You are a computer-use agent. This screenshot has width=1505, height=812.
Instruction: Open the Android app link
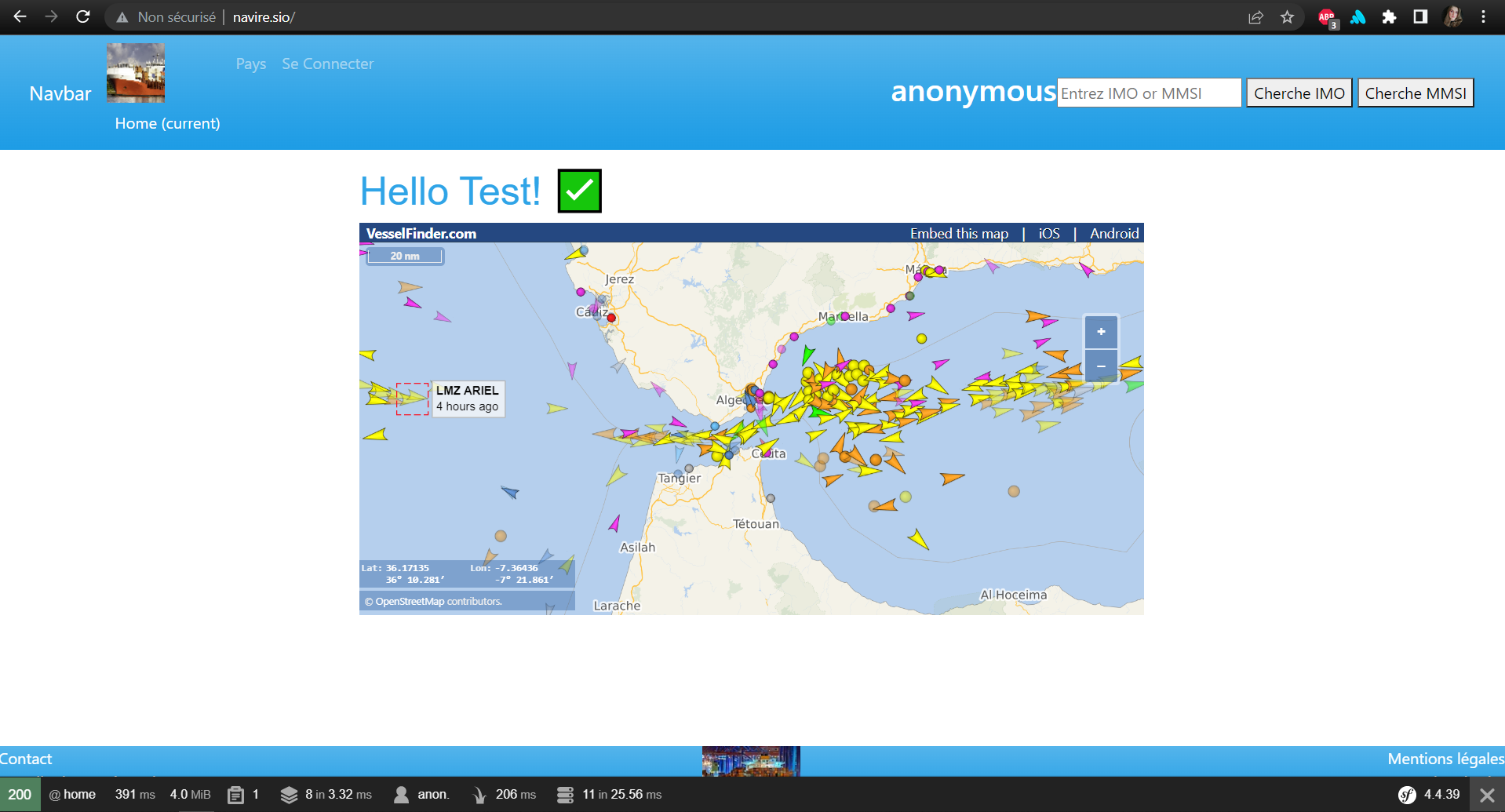click(x=1114, y=234)
